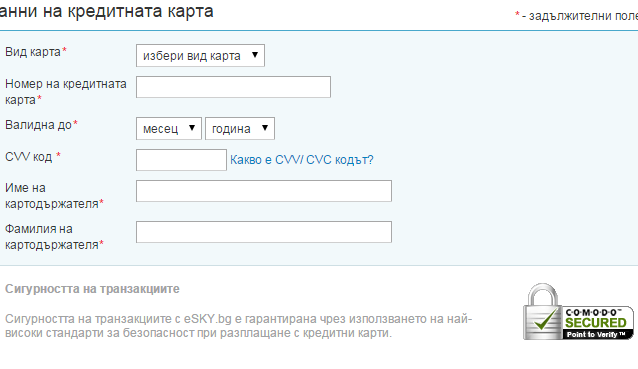Click the 'Сигурността на транзакциите' heading

92,289
